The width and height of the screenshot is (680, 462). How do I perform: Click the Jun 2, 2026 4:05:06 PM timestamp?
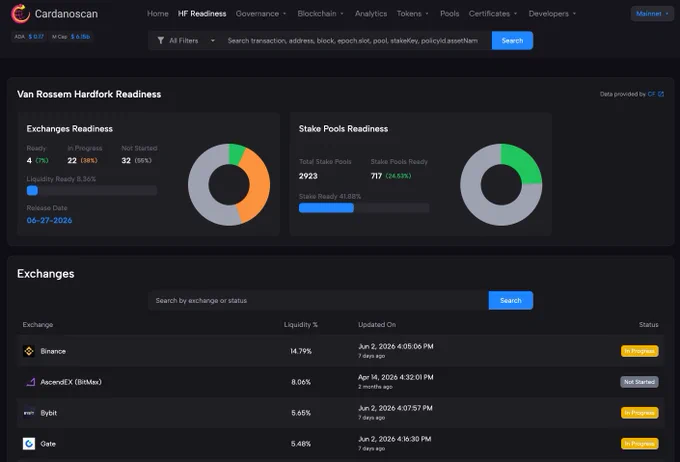[396, 346]
